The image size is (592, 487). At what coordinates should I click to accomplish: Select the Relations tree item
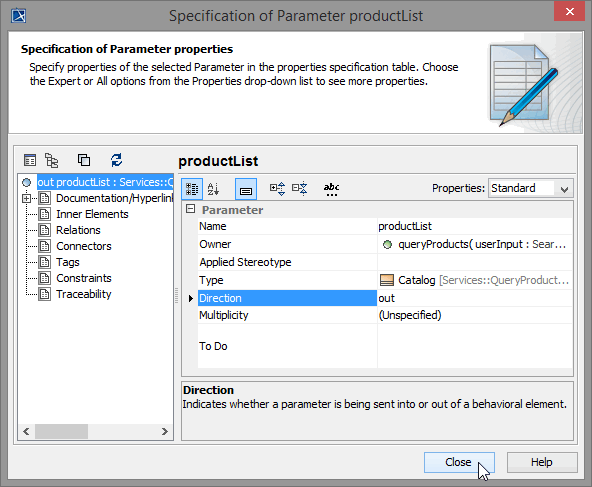point(78,230)
